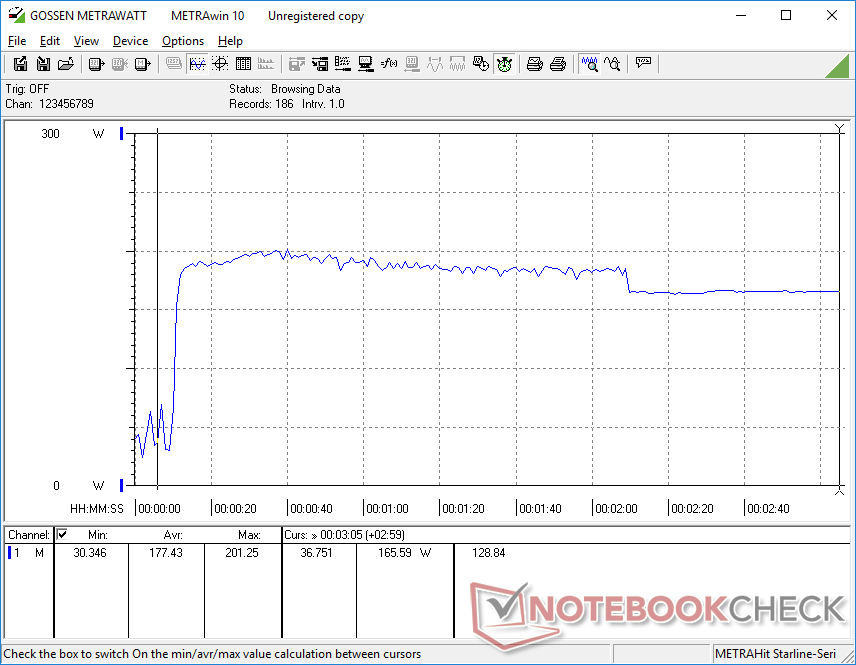Viewport: 856px width, 665px height.
Task: Click the top-right graph scale arrow
Action: point(839,128)
